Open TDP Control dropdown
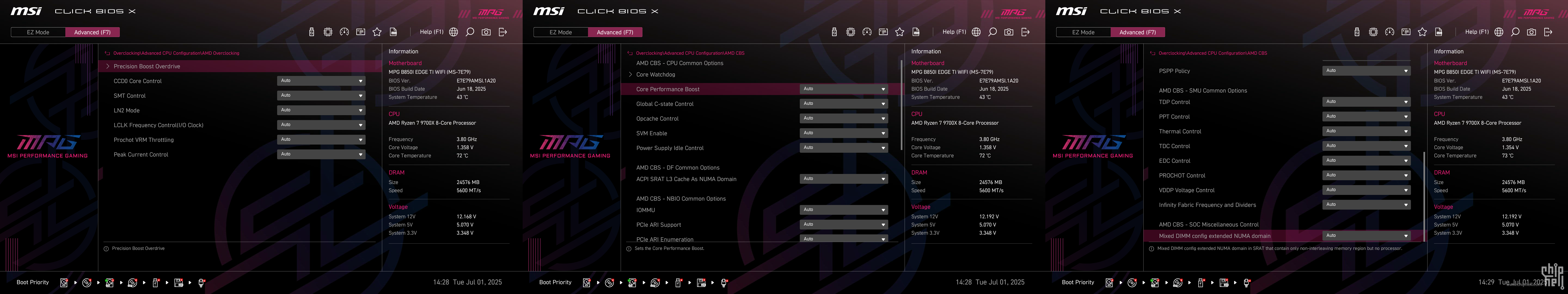 (x=1367, y=102)
